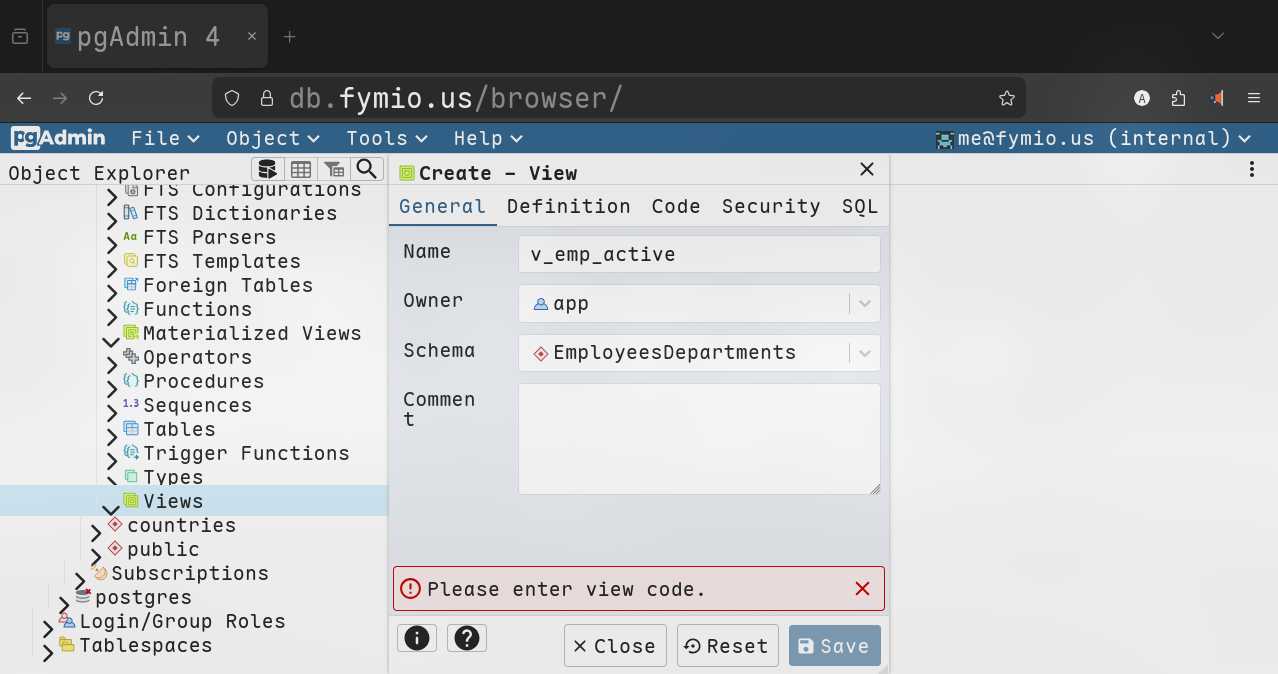Viewport: 1278px width, 674px height.
Task: Open the Tools menu
Action: [x=386, y=139]
